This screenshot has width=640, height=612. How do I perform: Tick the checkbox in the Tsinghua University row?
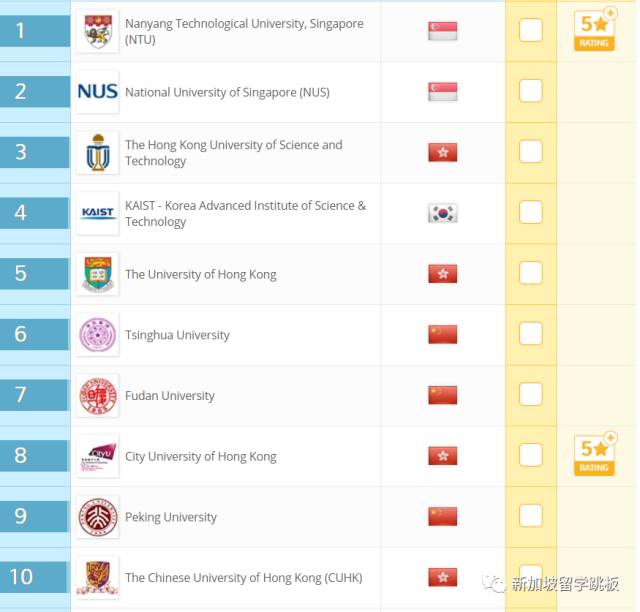pyautogui.click(x=531, y=335)
